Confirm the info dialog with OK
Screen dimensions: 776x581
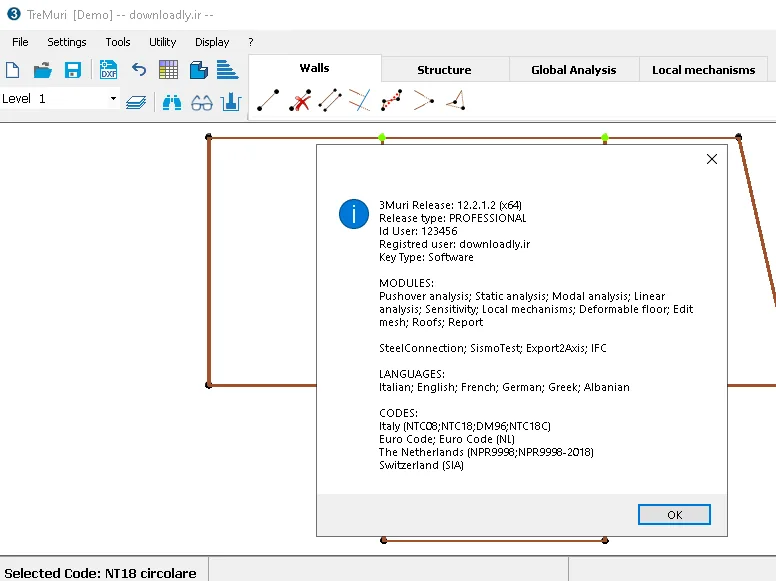(674, 515)
